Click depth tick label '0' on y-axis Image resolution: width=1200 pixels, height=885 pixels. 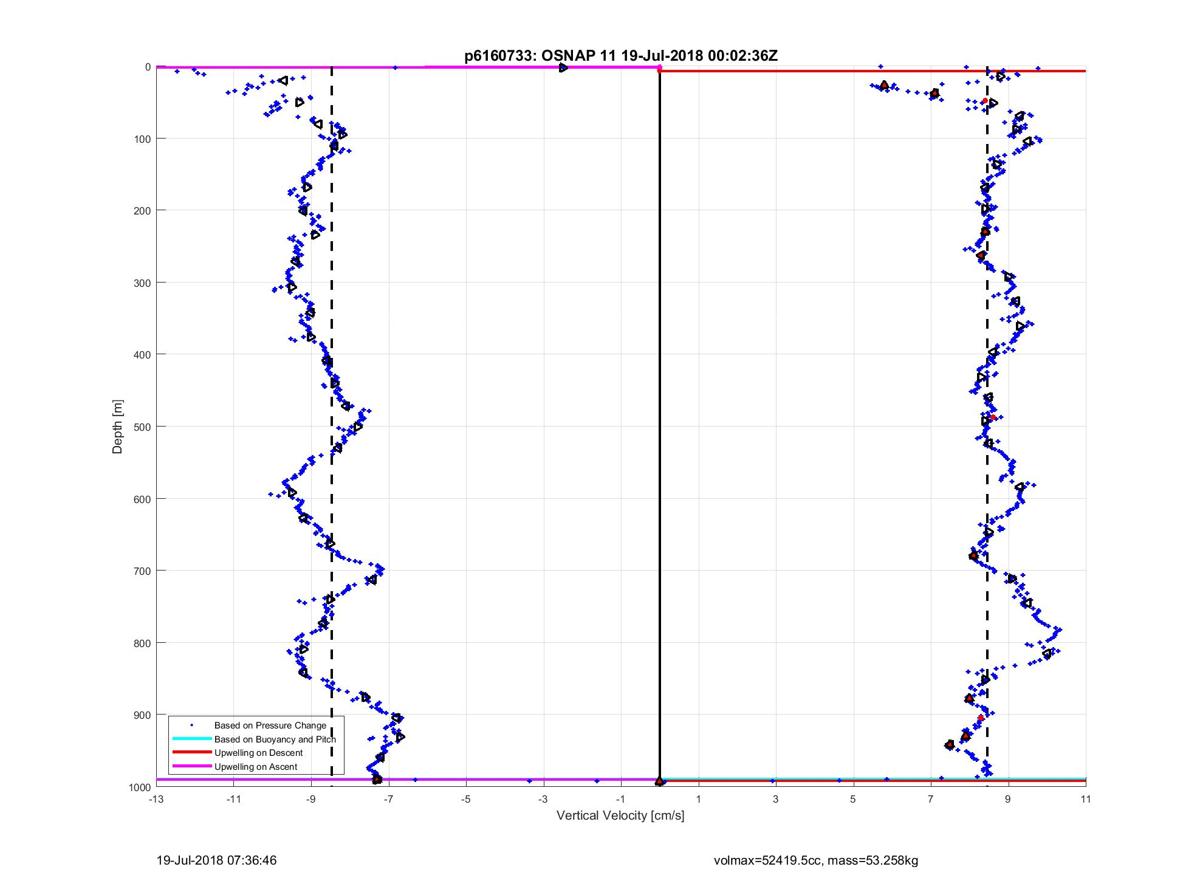click(x=147, y=67)
